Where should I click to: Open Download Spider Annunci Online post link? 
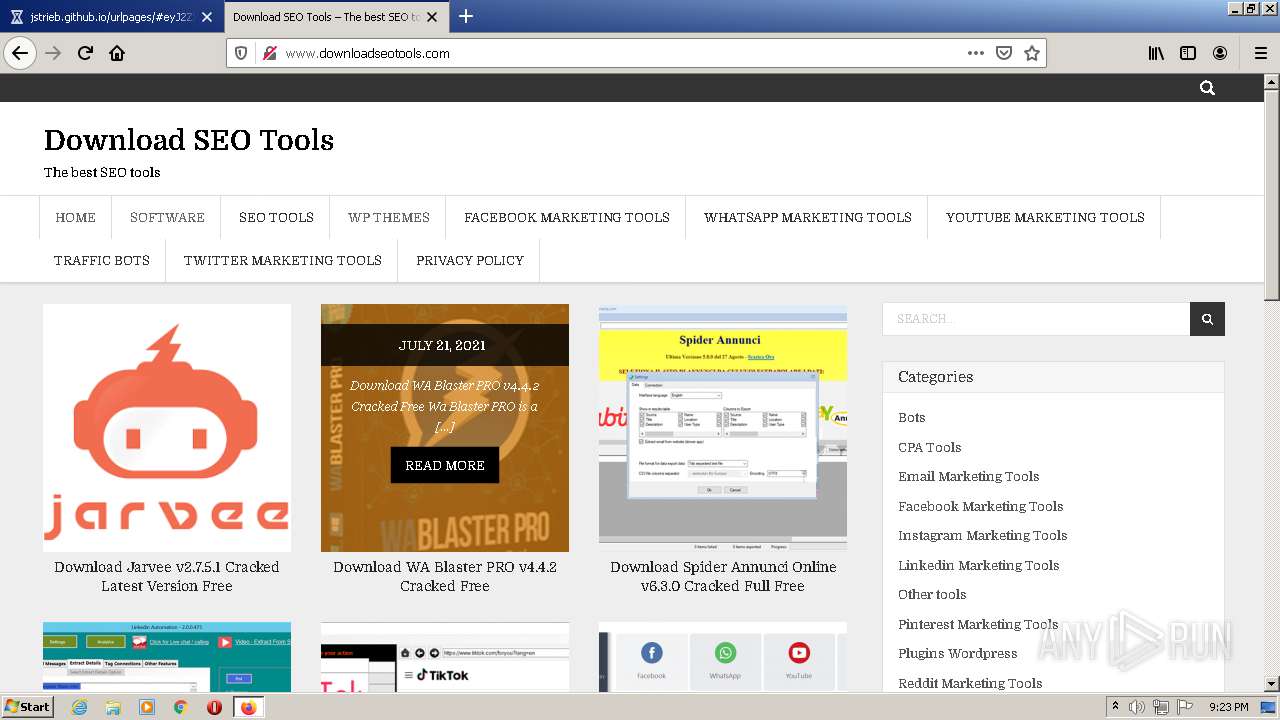pos(723,576)
